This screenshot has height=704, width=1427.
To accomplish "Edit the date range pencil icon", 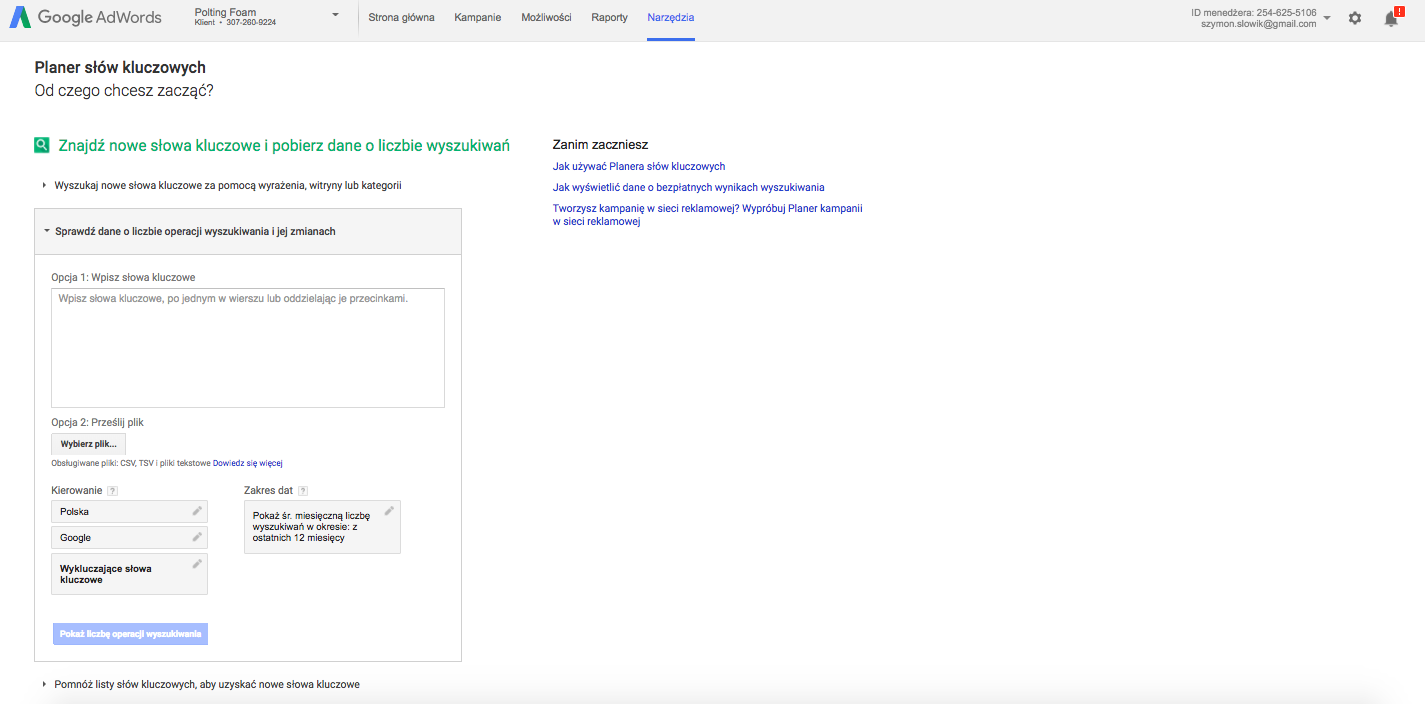I will coord(389,511).
